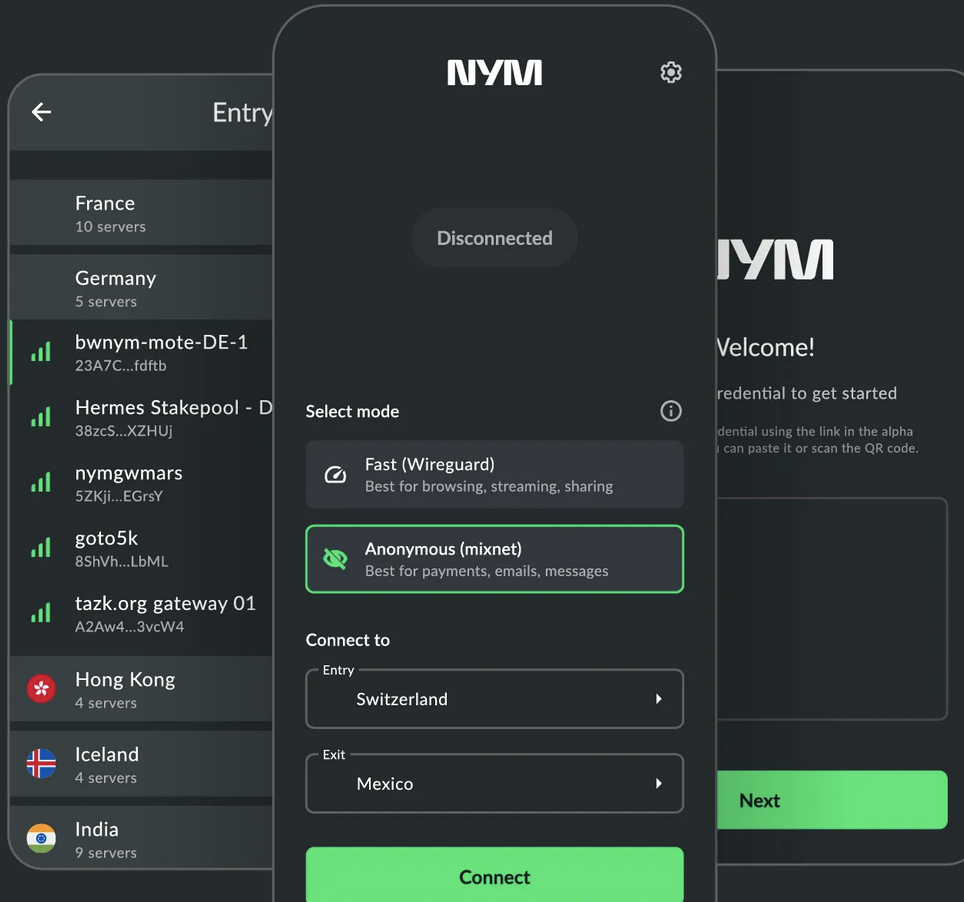Click the crossed-eye Anonymous mode icon
This screenshot has width=964, height=902.
point(335,559)
